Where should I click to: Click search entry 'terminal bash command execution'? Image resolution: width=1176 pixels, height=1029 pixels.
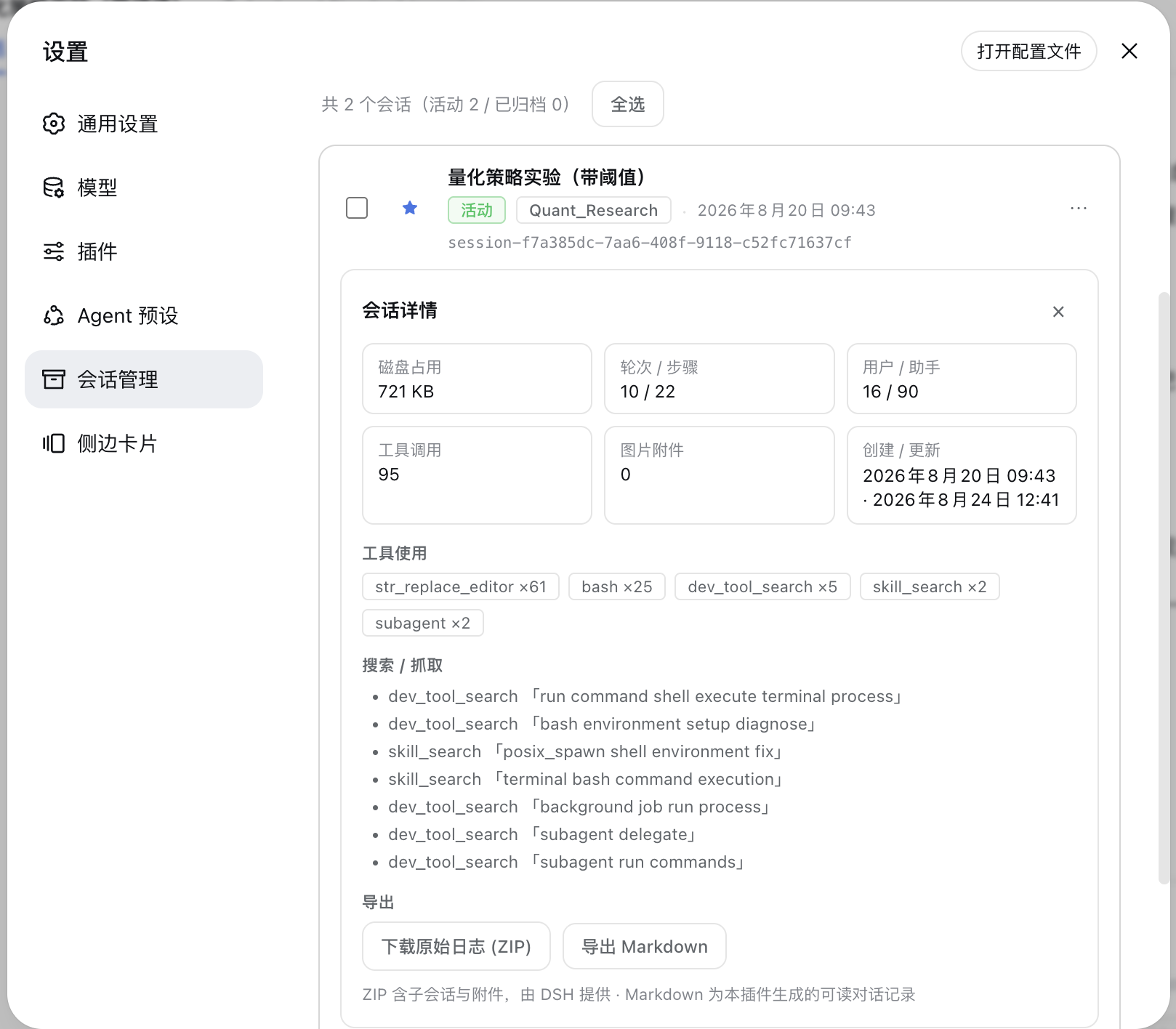pyautogui.click(x=585, y=779)
